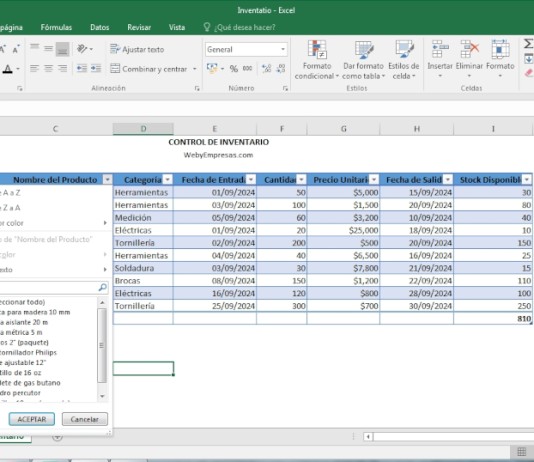
Task: Align text to middle
Action: pyautogui.click(x=48, y=49)
